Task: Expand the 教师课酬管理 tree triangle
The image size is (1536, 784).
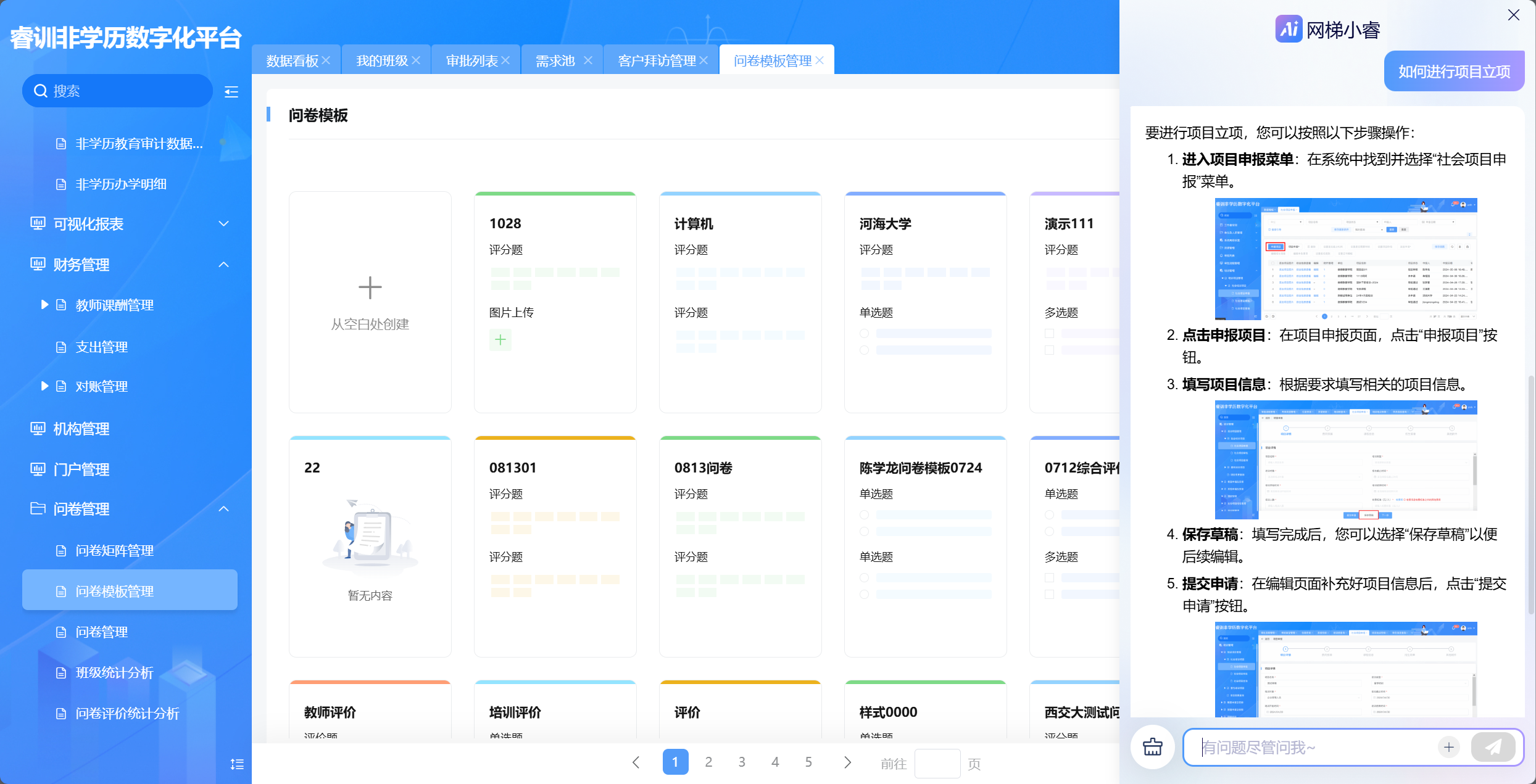Action: (x=44, y=305)
